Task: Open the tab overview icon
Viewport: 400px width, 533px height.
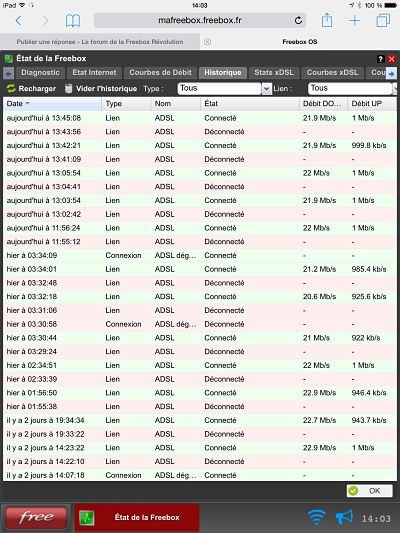Action: 383,20
